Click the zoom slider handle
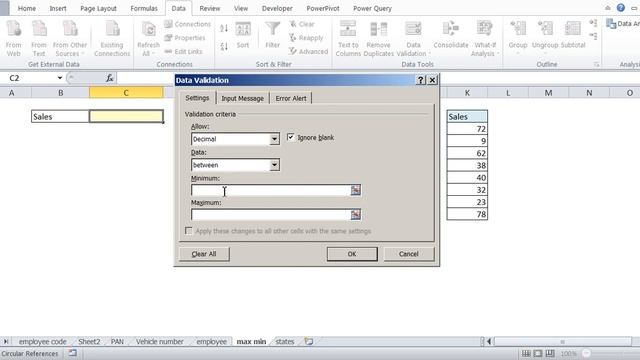This screenshot has height=360, width=640. click(x=587, y=353)
